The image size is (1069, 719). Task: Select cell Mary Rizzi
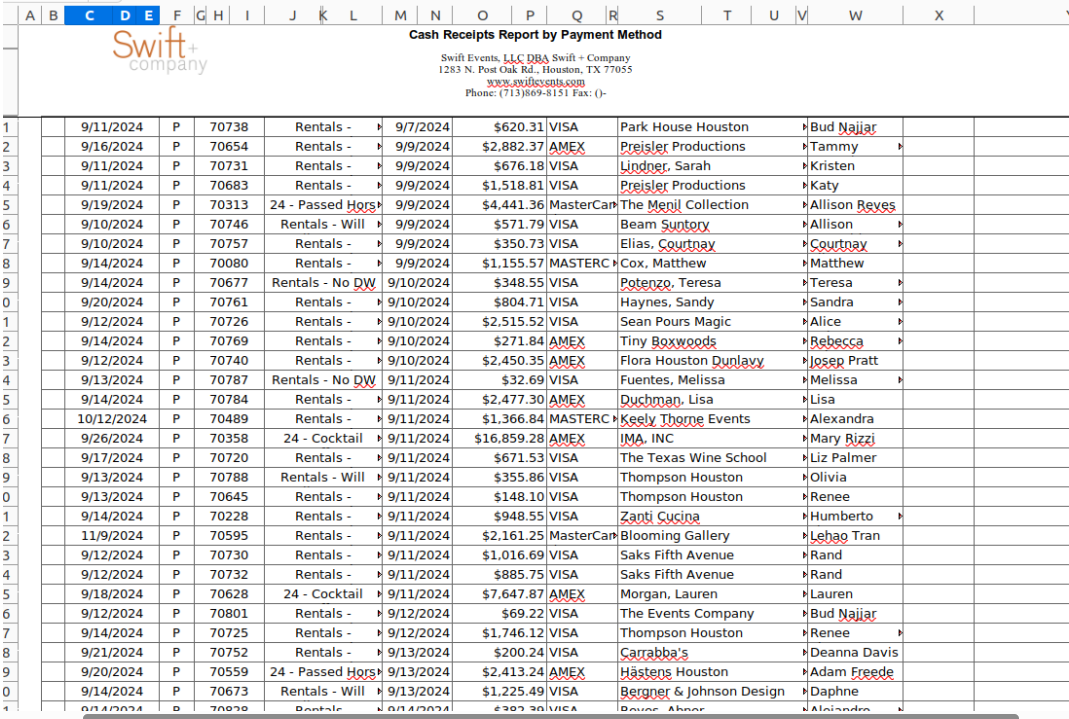(x=855, y=438)
